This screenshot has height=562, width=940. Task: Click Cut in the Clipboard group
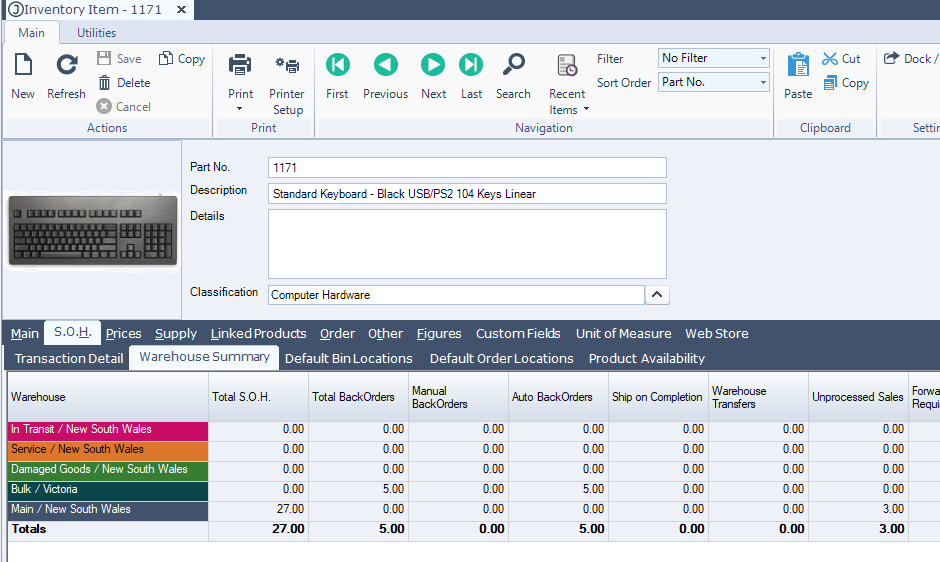pos(841,59)
